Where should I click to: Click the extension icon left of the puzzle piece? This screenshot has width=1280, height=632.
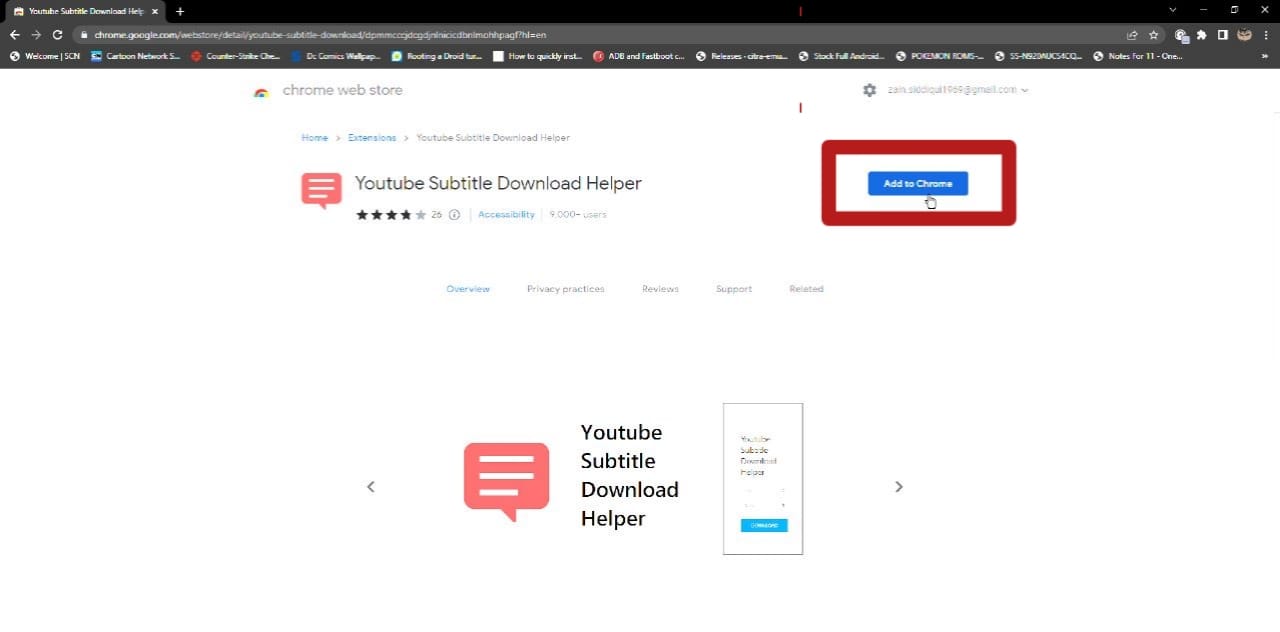point(1181,34)
